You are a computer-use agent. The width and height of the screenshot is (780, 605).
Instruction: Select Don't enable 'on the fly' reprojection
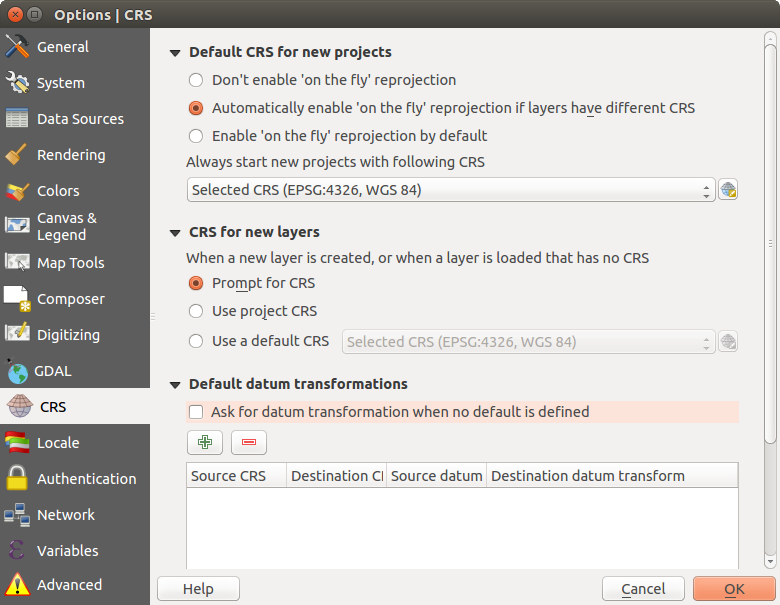click(196, 80)
